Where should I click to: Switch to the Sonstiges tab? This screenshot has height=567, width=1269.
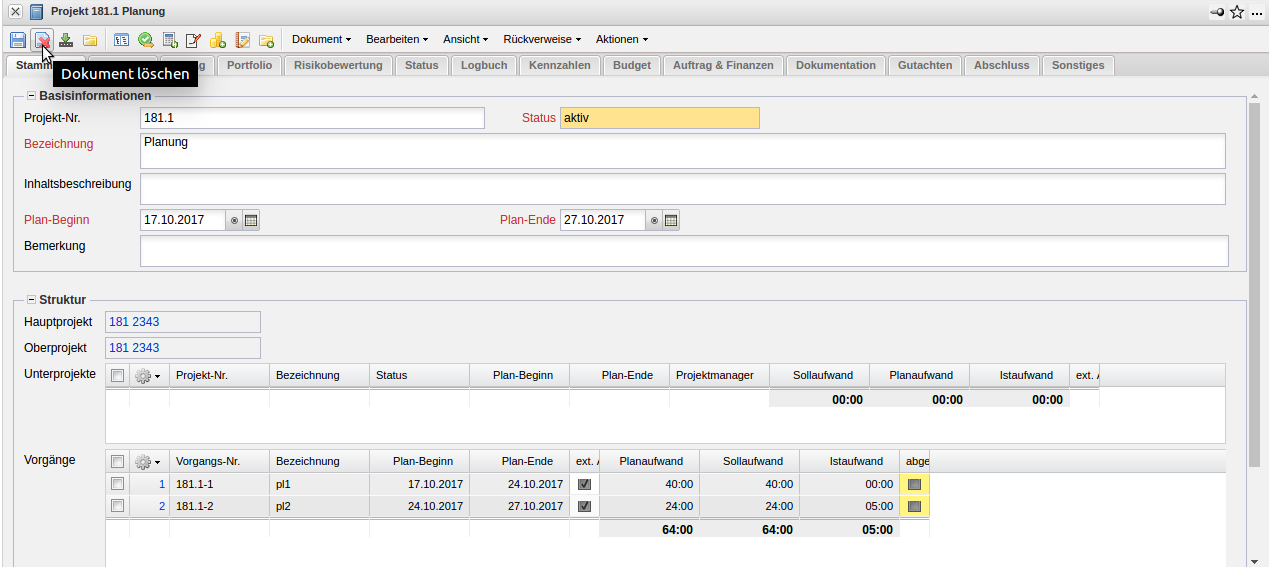tap(1078, 65)
